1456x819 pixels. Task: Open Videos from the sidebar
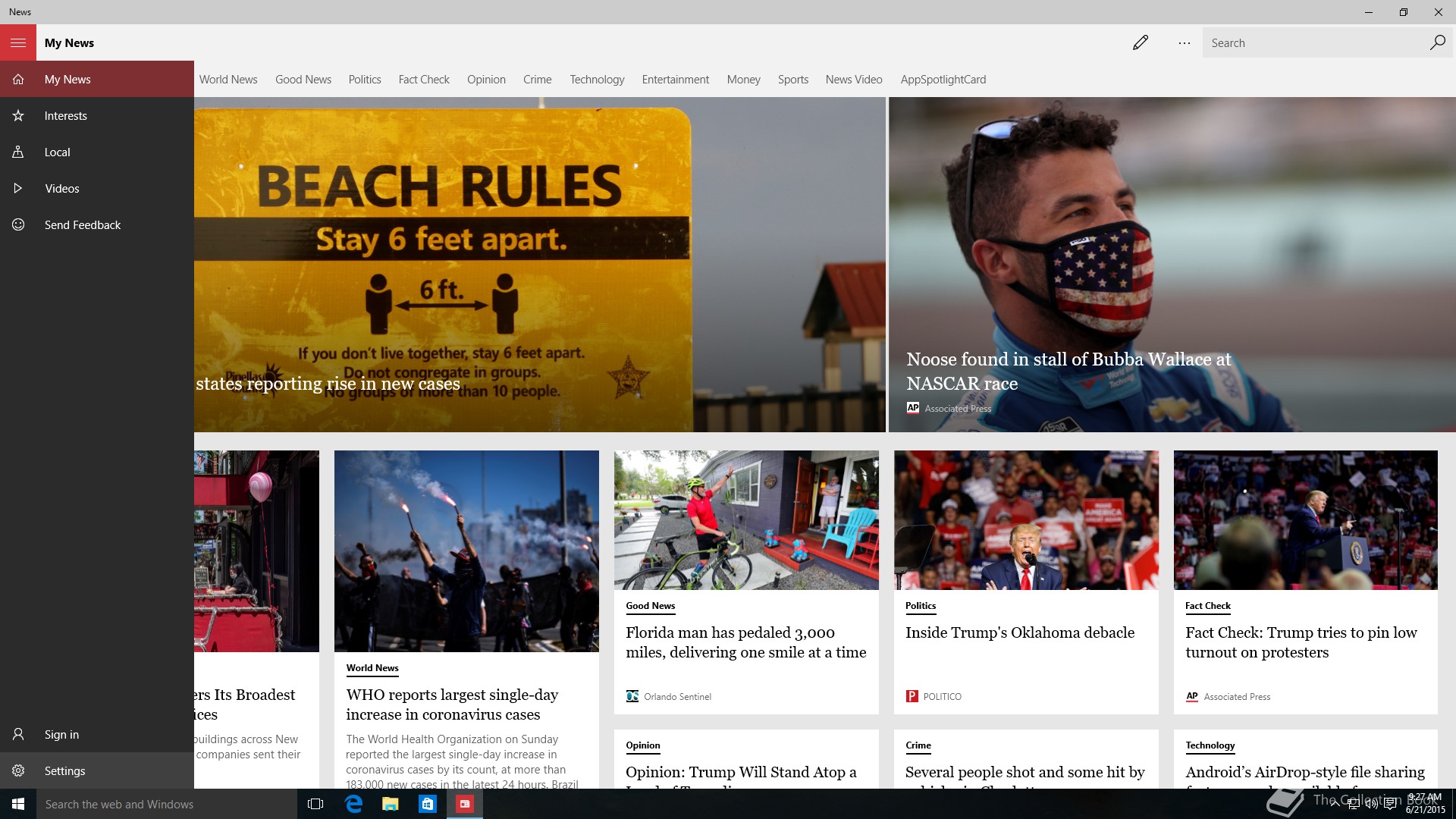(97, 189)
